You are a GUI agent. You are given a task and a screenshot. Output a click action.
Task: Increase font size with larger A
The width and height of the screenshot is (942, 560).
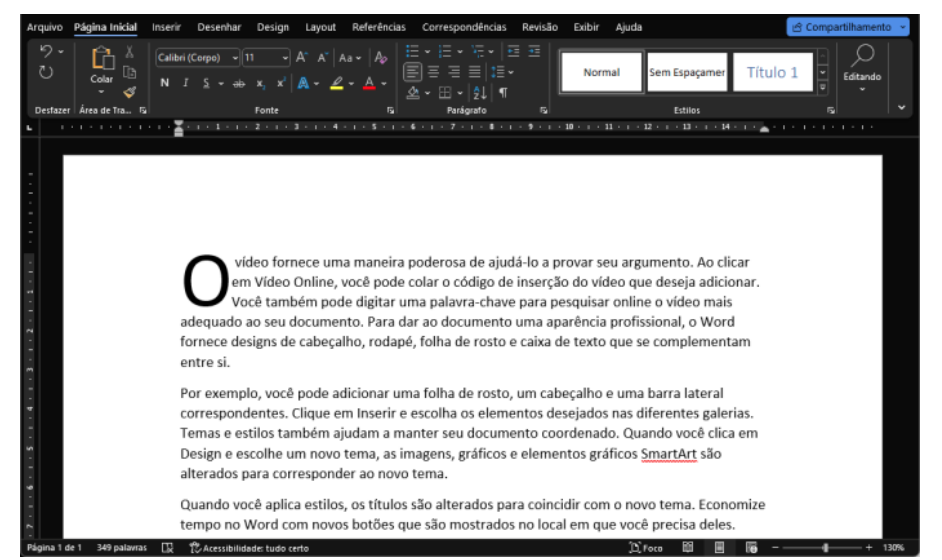click(x=302, y=58)
